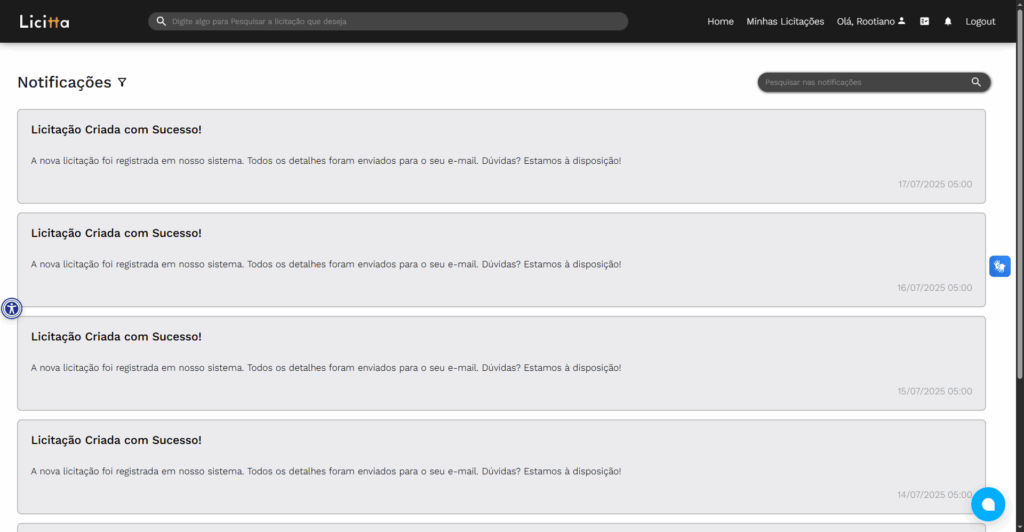The height and width of the screenshot is (532, 1024).
Task: Focus the Pesquisar nas notificações field
Action: click(x=874, y=82)
